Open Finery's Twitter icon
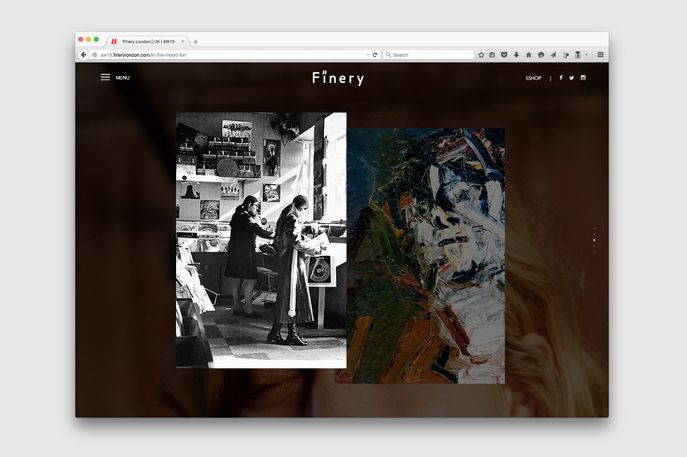The width and height of the screenshot is (687, 457). point(571,78)
